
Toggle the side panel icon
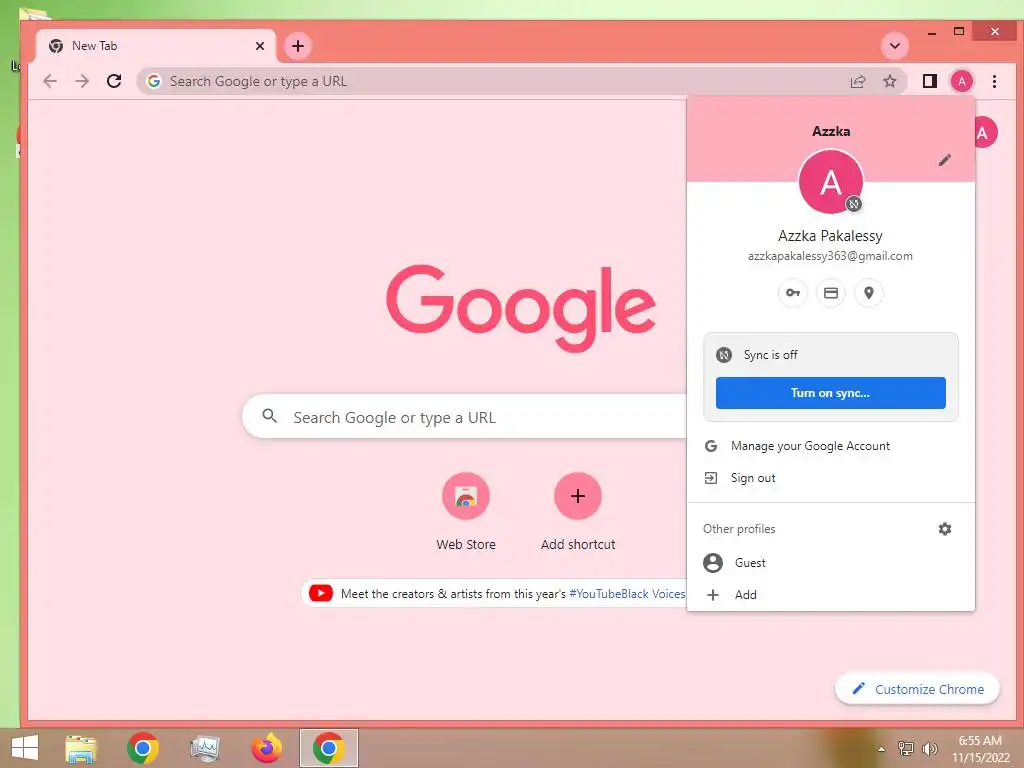(929, 81)
